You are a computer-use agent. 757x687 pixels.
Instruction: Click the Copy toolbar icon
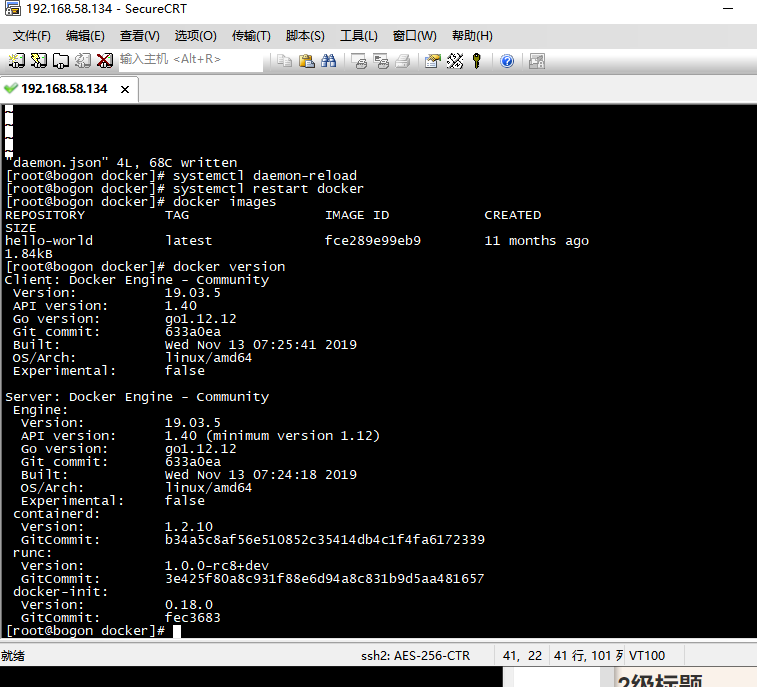click(x=284, y=61)
